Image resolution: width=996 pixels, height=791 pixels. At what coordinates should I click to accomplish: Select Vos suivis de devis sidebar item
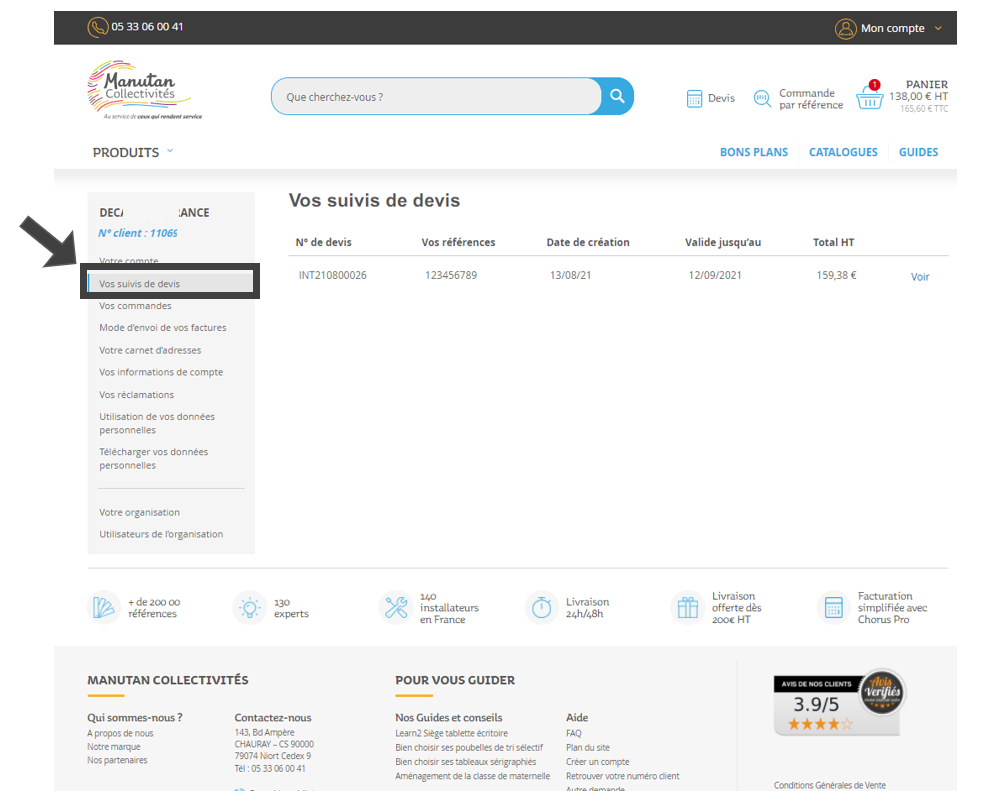(140, 284)
